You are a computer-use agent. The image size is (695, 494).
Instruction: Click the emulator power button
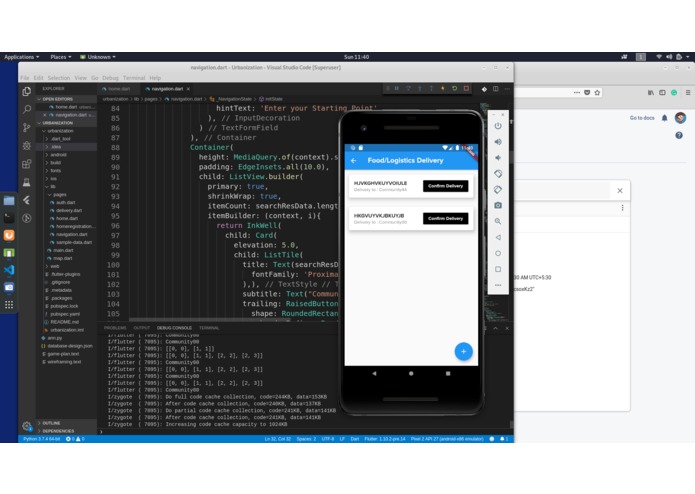[x=498, y=126]
